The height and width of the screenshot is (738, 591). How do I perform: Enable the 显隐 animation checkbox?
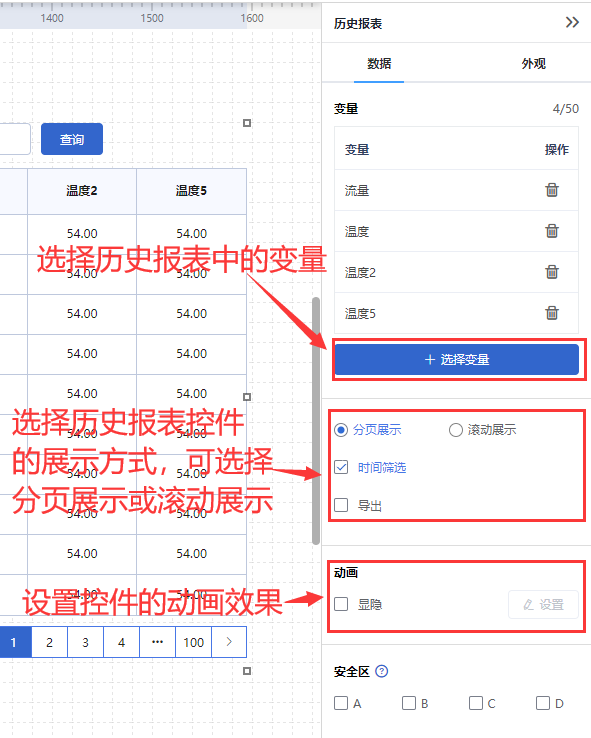coord(341,604)
